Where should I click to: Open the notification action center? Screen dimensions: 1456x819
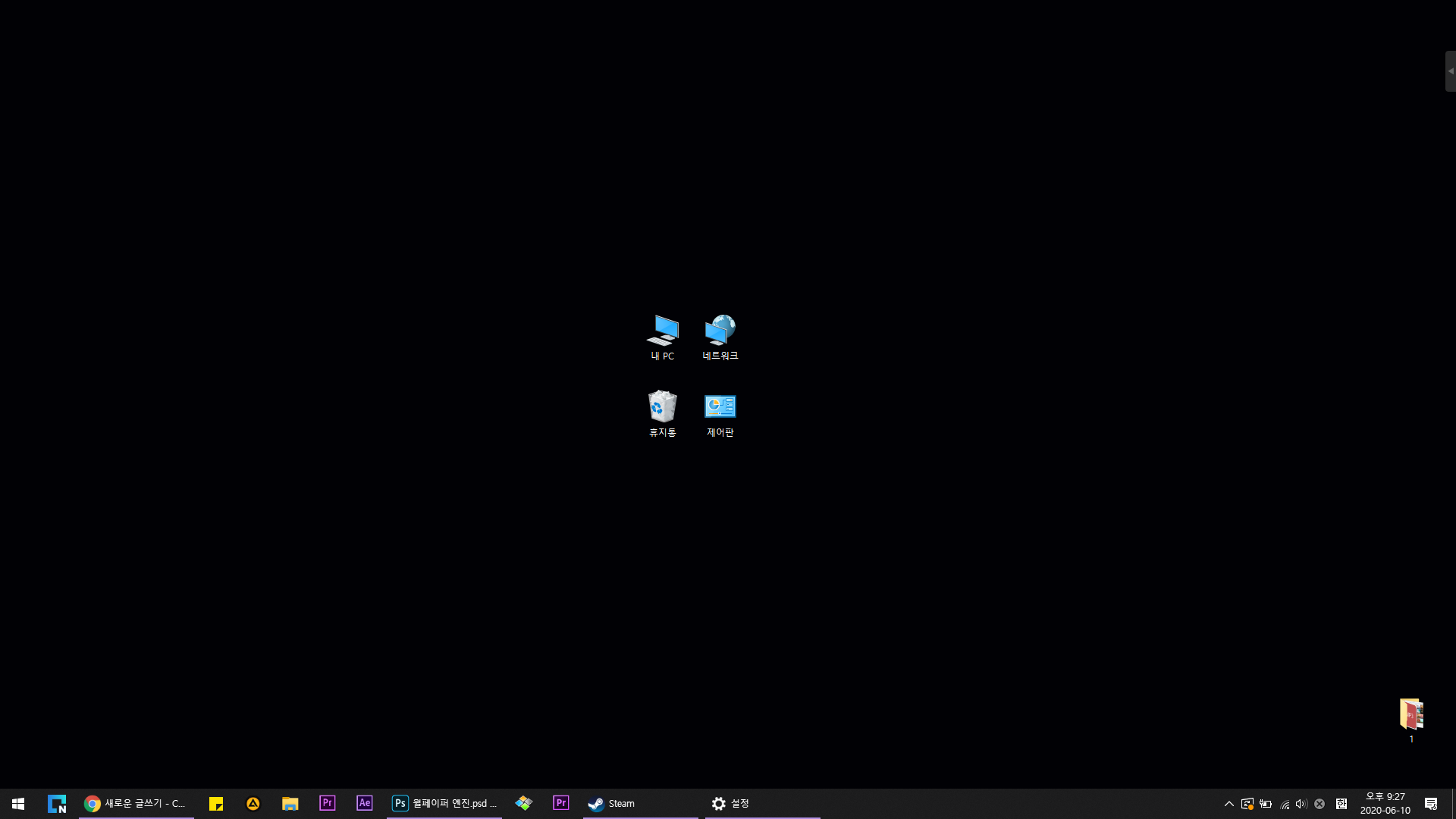click(1431, 804)
